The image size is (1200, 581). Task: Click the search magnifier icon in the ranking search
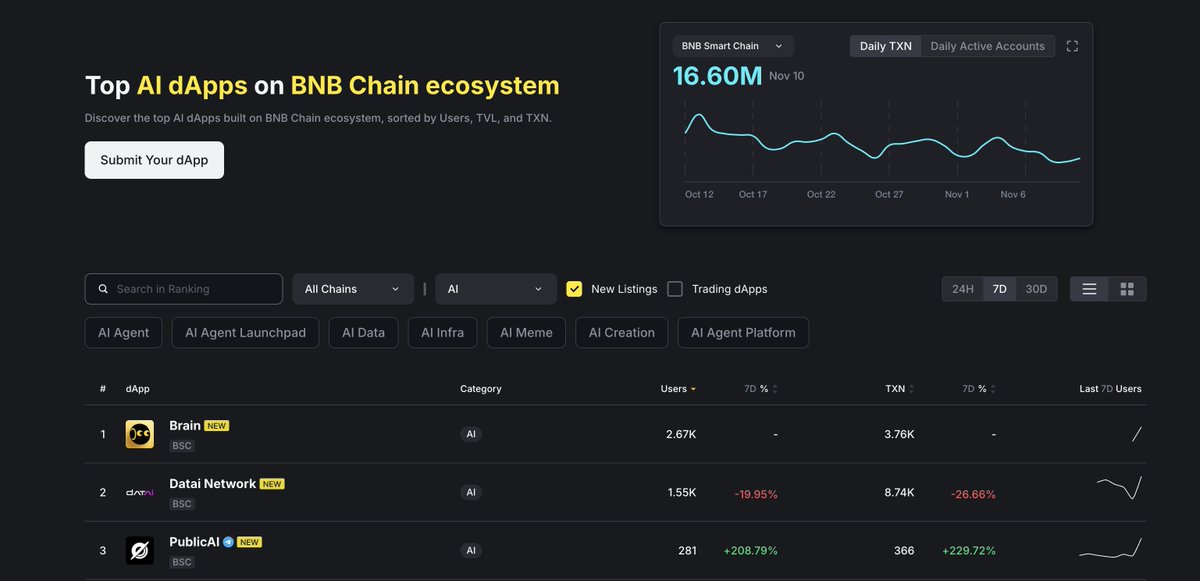click(103, 288)
